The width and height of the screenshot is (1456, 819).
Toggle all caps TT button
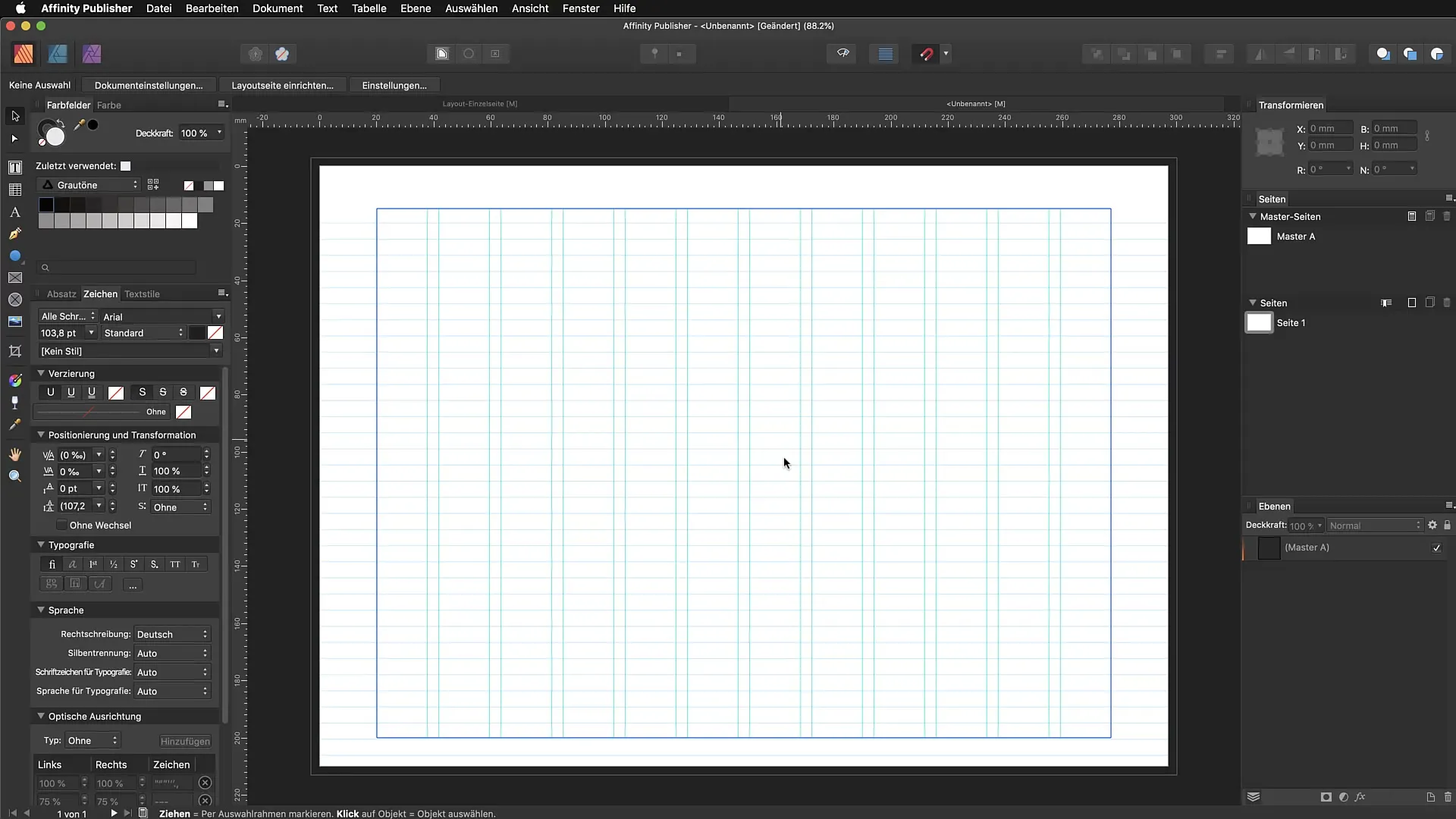pos(175,564)
